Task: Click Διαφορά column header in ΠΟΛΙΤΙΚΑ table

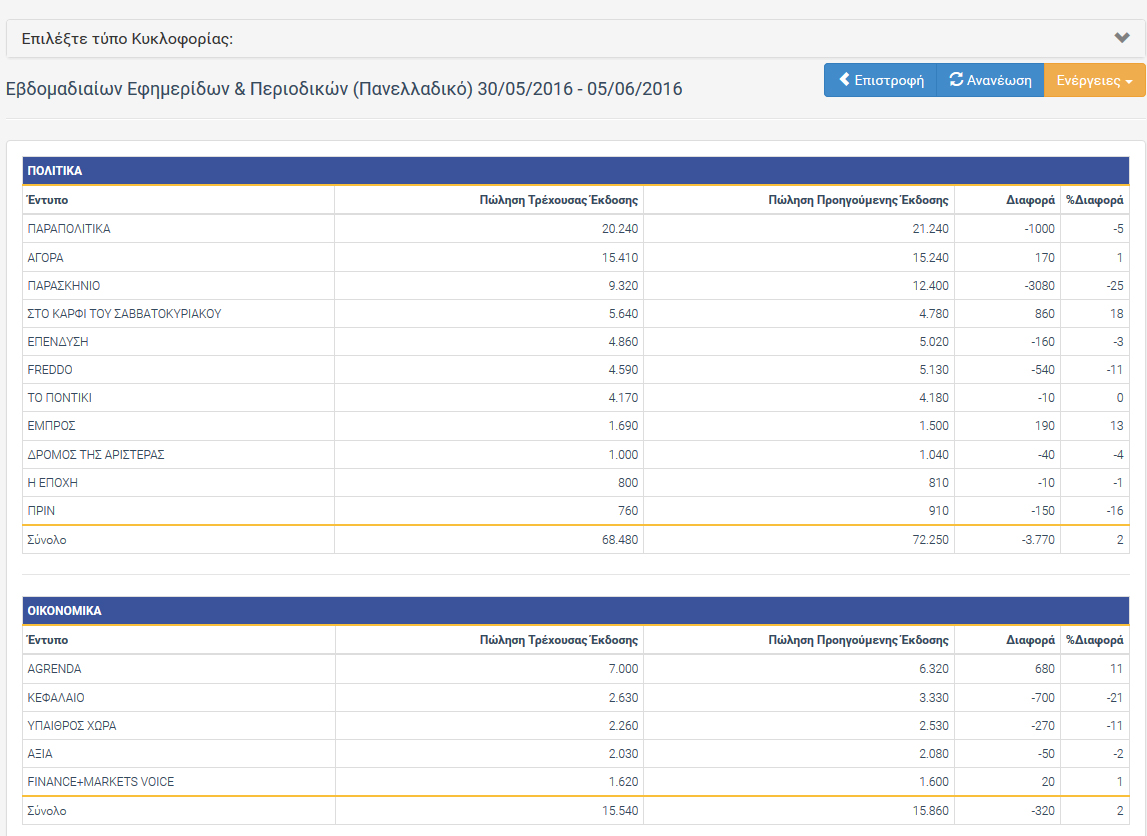Action: [x=1030, y=200]
